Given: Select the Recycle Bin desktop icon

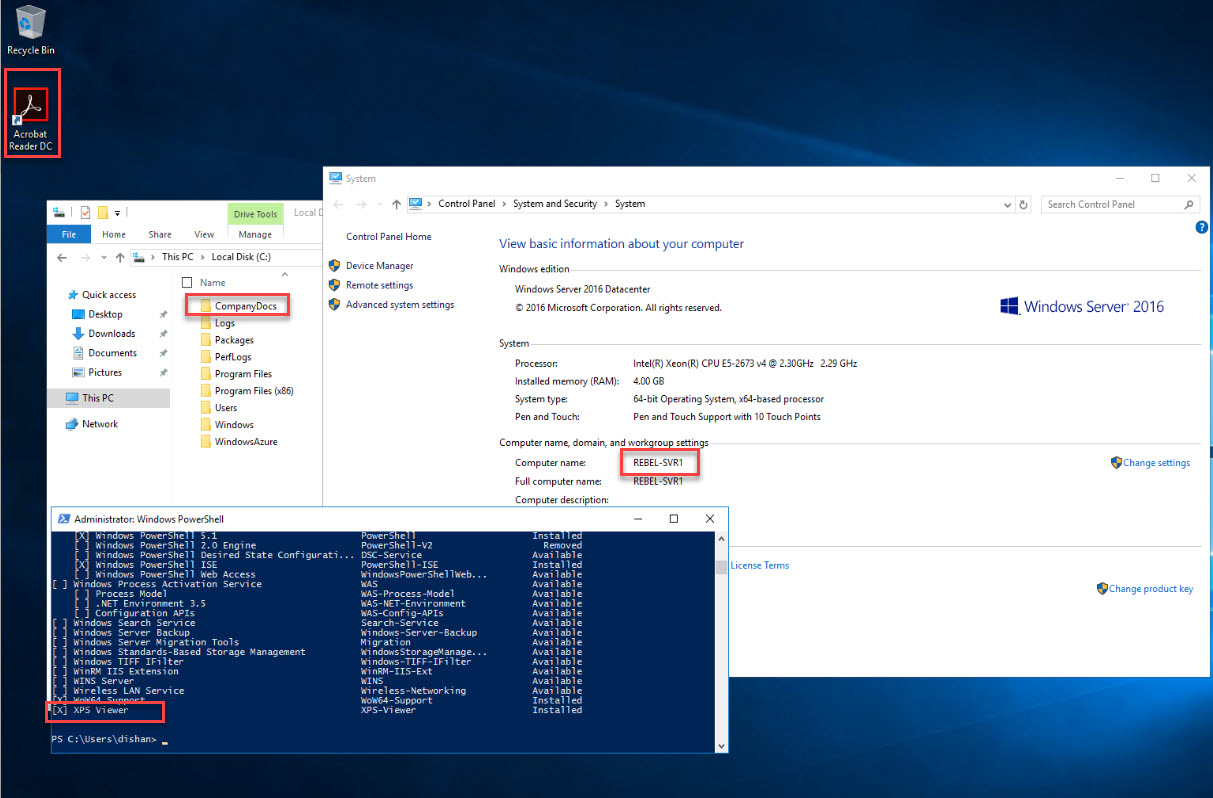Looking at the screenshot, I should coord(31,30).
